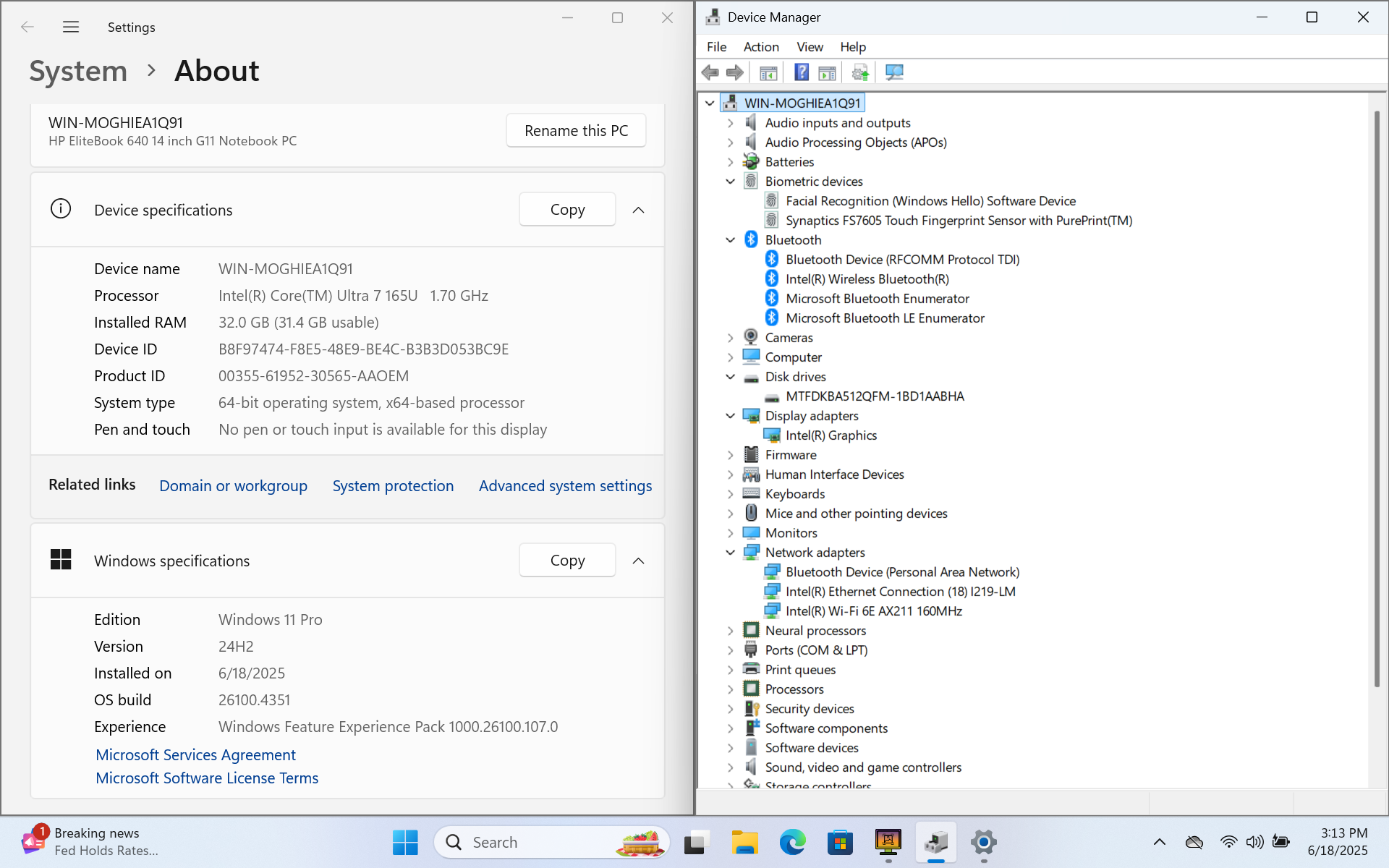Open Microsoft Edge from taskbar

click(x=792, y=842)
